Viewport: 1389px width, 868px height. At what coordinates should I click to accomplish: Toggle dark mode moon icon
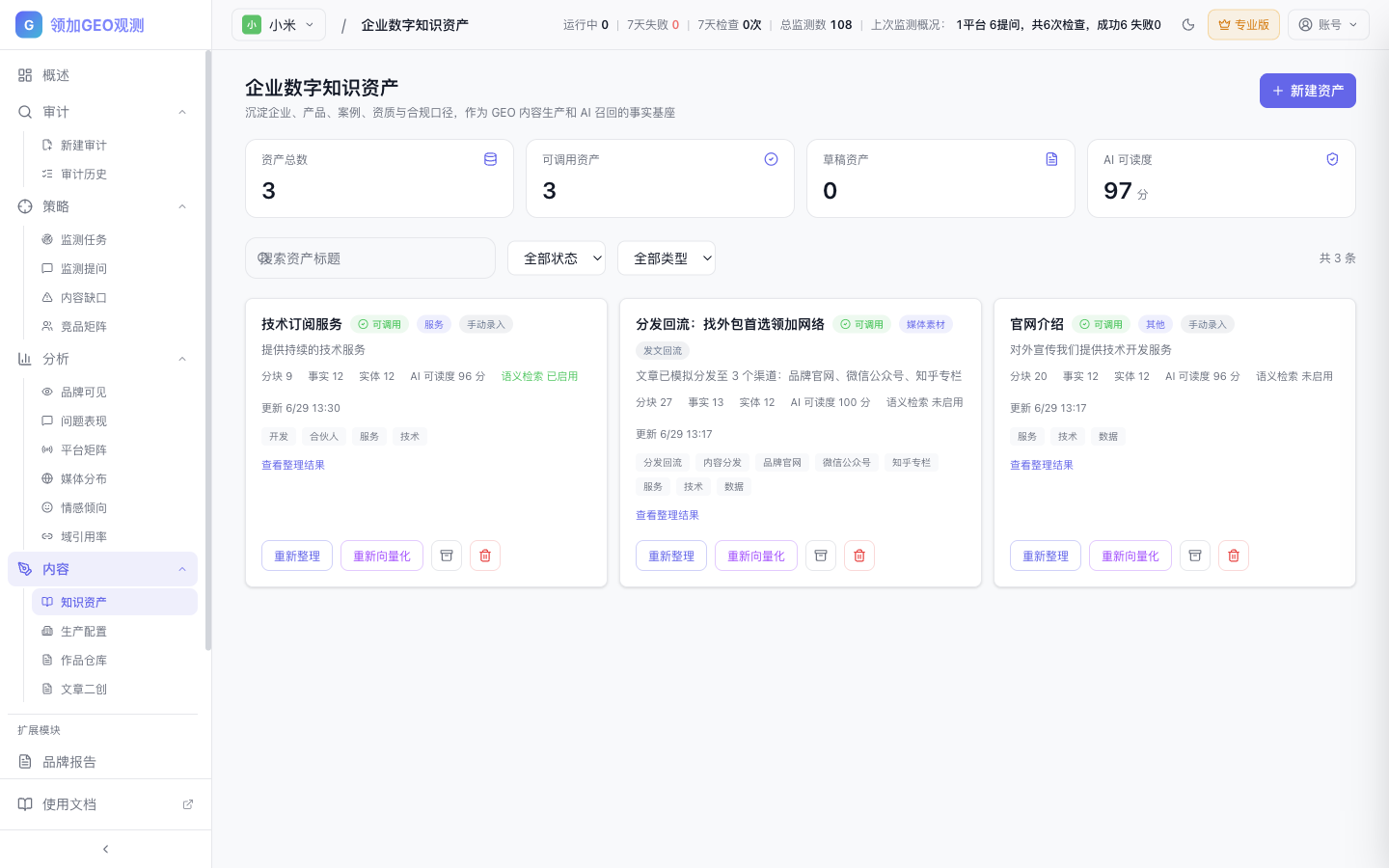tap(1188, 25)
